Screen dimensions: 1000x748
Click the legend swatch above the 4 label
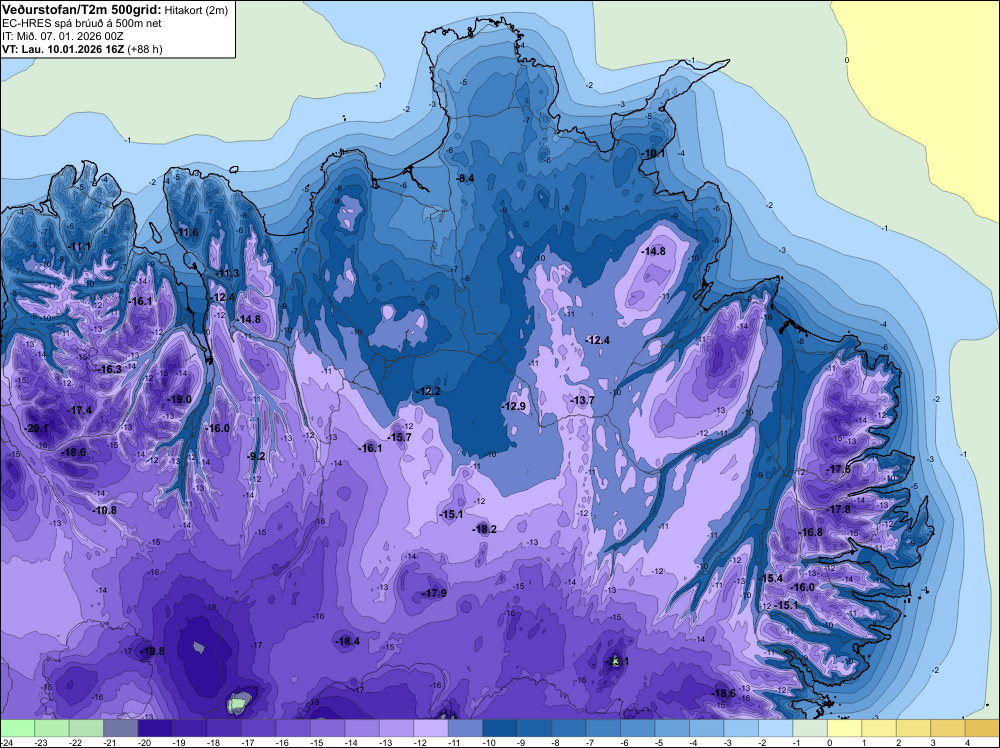tap(982, 728)
